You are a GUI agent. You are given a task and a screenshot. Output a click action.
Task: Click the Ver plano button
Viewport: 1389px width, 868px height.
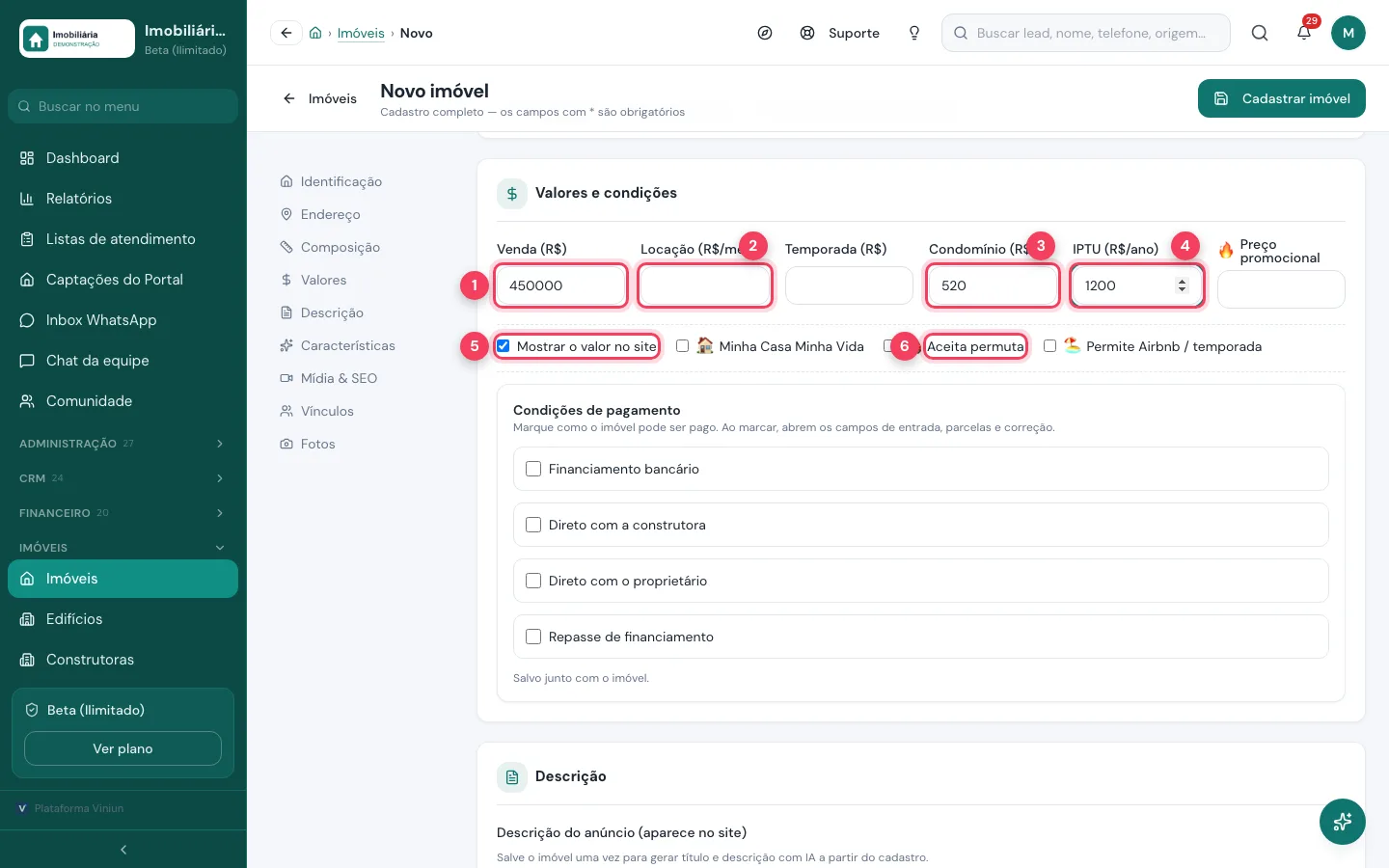click(x=123, y=748)
